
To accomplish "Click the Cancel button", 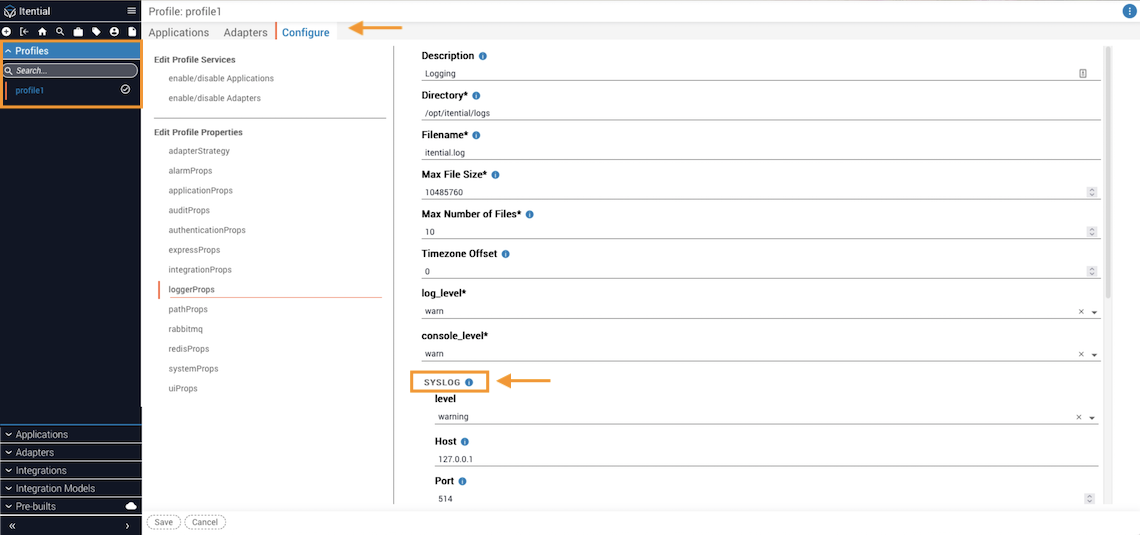I will (205, 522).
